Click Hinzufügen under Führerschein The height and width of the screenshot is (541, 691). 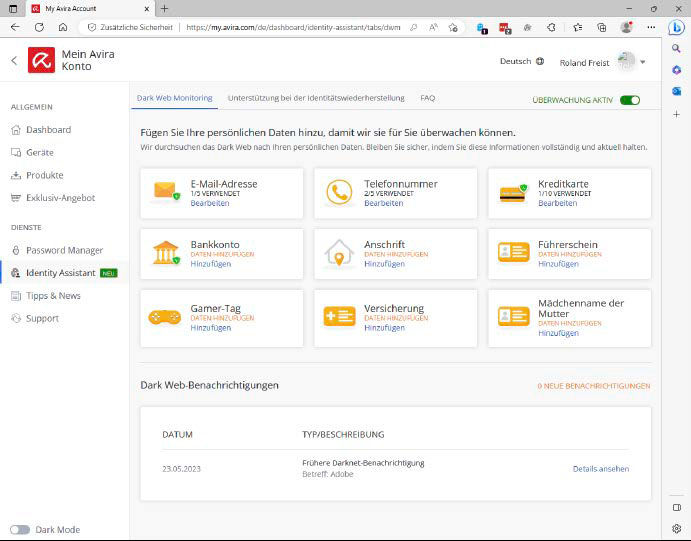(558, 264)
